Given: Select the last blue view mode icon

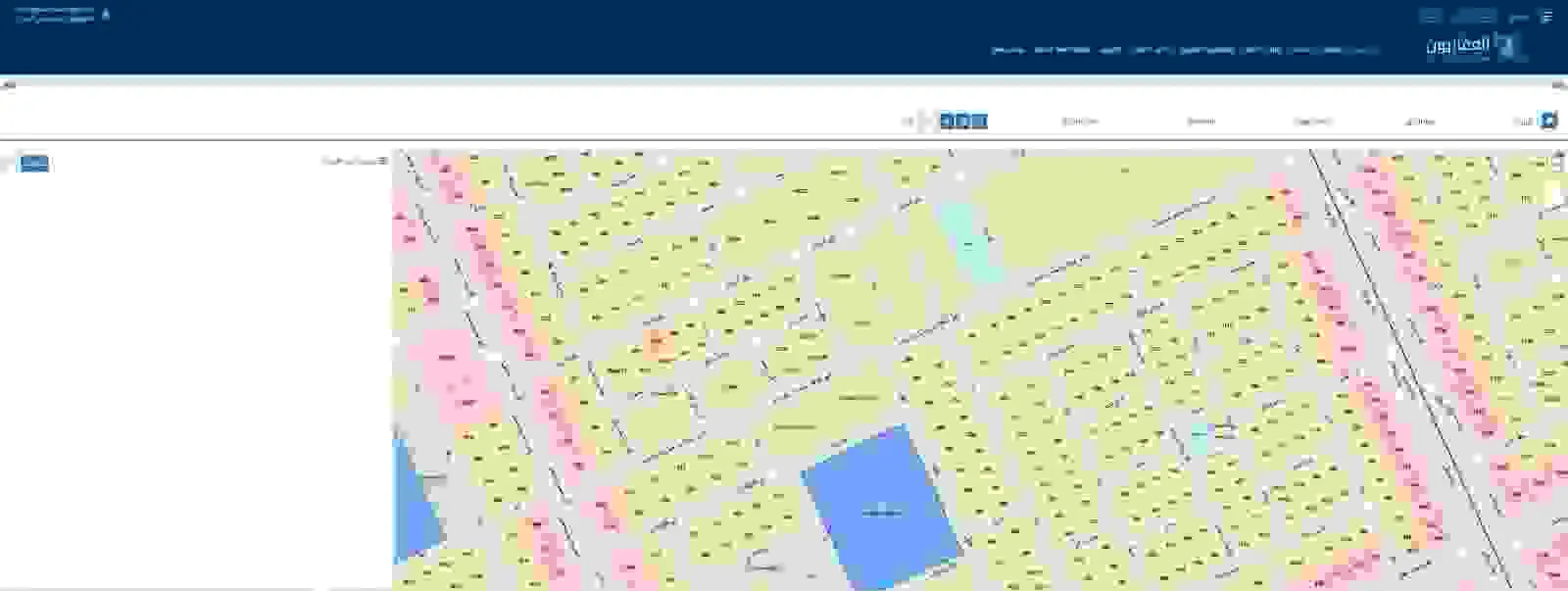Looking at the screenshot, I should click(x=980, y=121).
